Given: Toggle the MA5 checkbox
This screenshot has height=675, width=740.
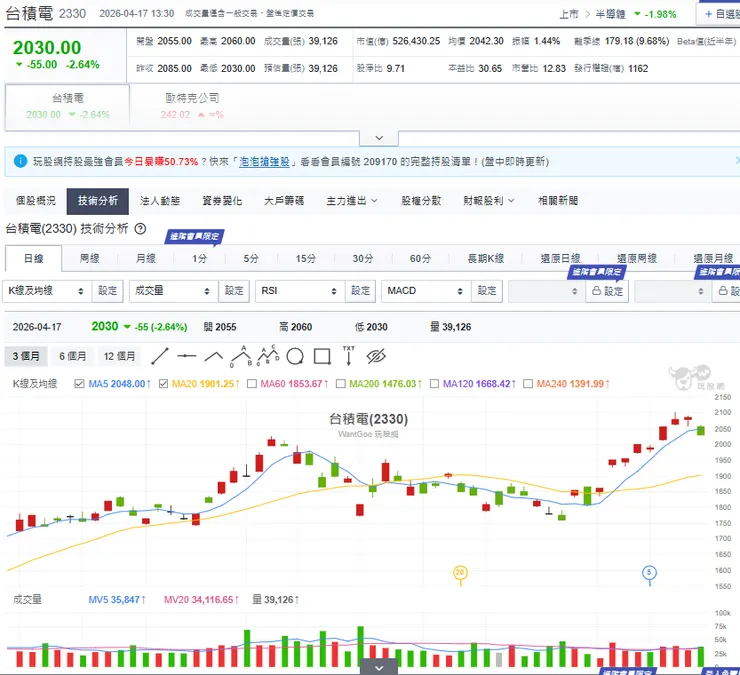Looking at the screenshot, I should pos(79,384).
